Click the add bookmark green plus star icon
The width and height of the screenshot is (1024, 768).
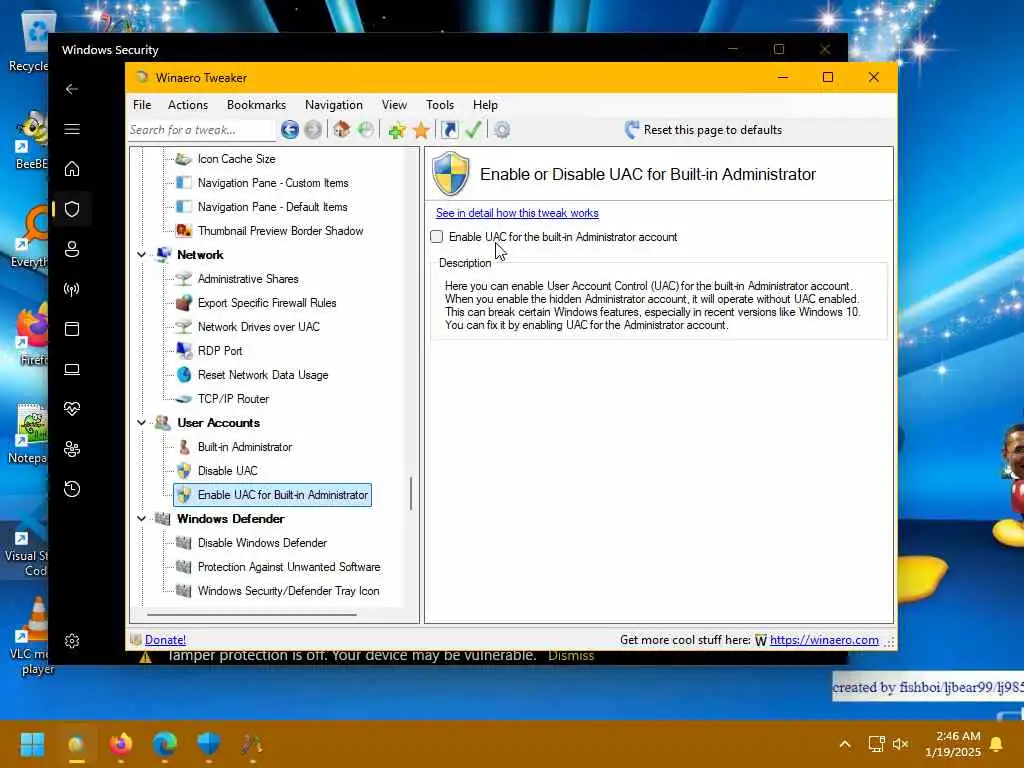(396, 130)
